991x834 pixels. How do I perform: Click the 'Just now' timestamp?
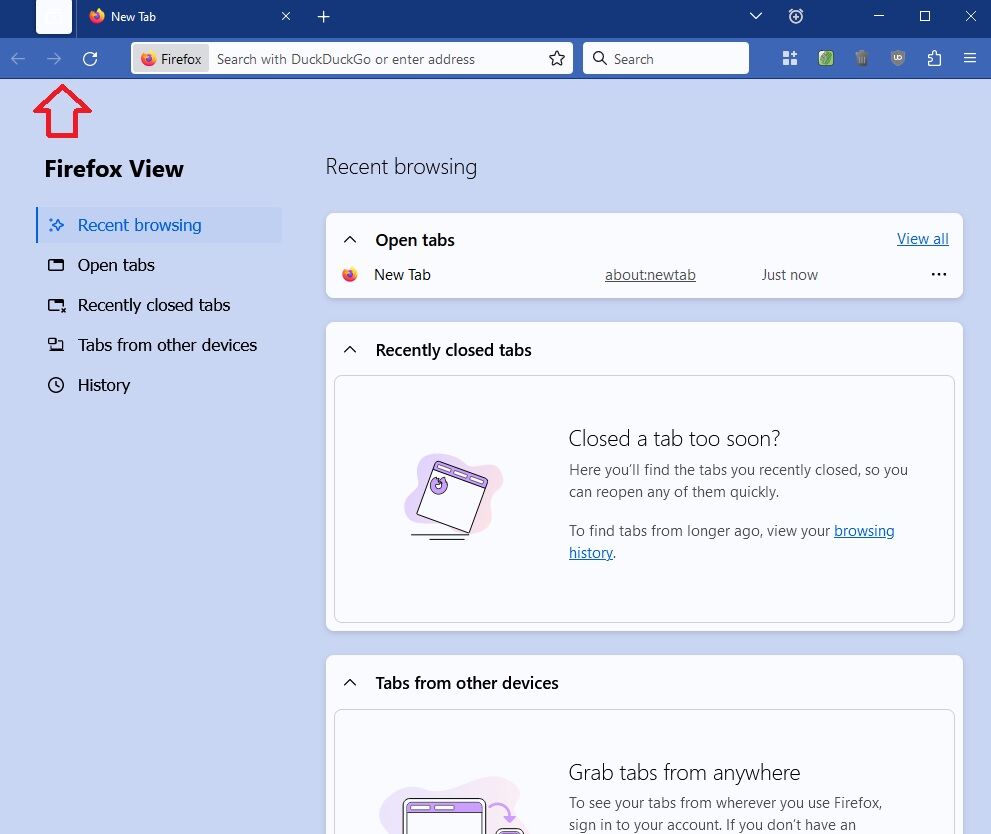[789, 275]
